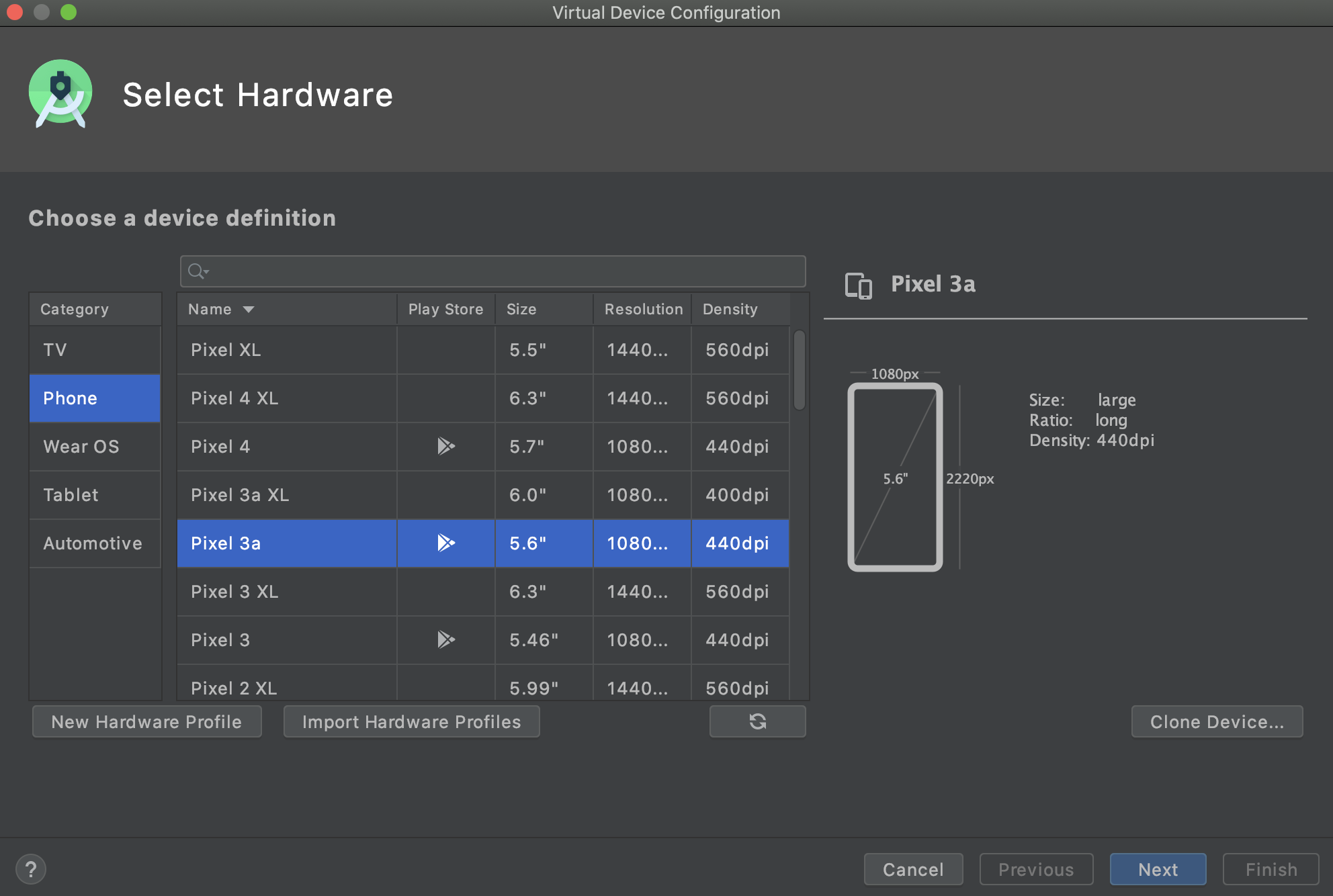Sort by the Density column header
The height and width of the screenshot is (896, 1333).
click(x=730, y=310)
